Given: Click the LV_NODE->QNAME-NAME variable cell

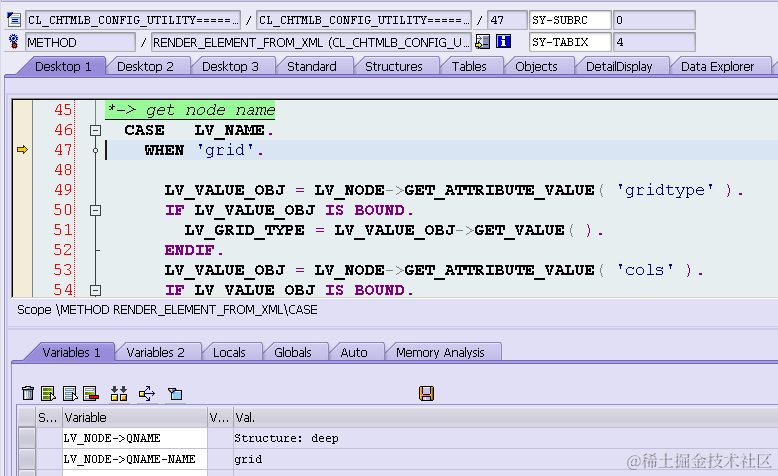Looking at the screenshot, I should coord(134,459).
